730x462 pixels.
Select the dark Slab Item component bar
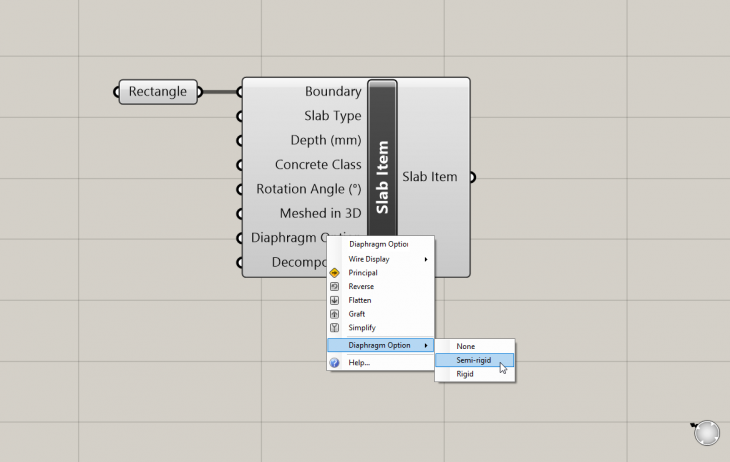click(382, 158)
